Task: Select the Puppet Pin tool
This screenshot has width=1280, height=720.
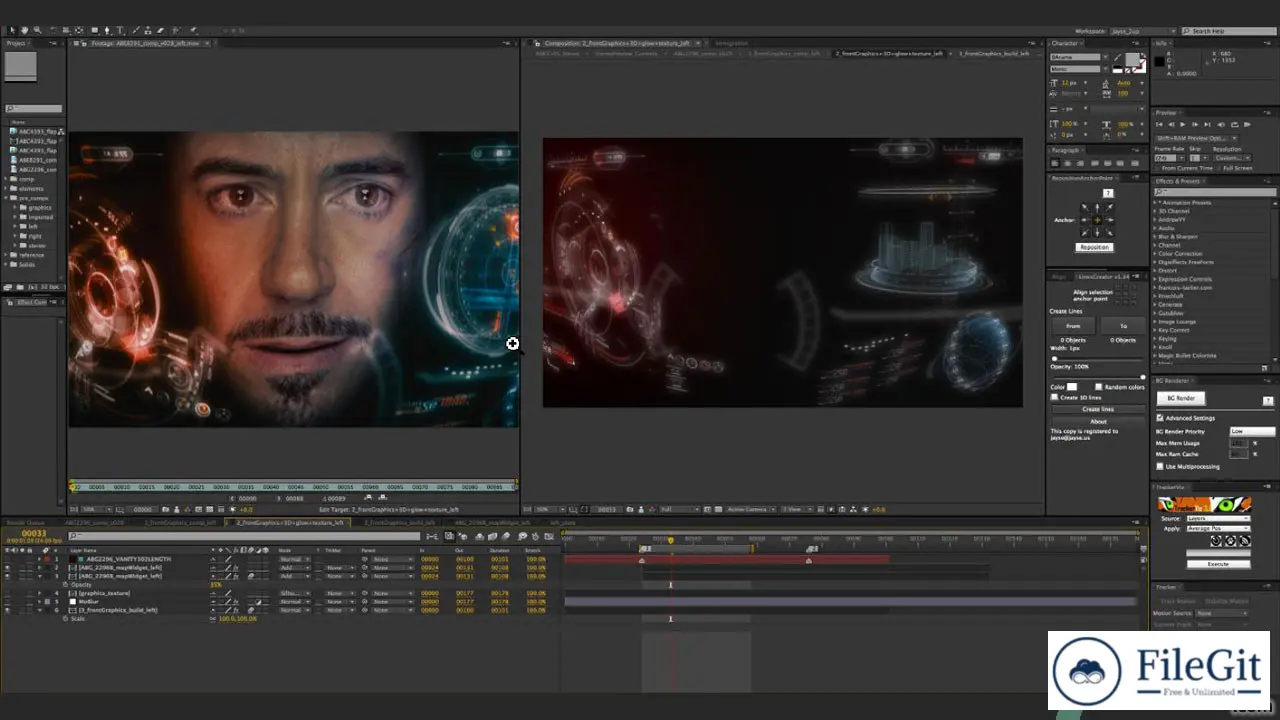Action: click(x=193, y=30)
